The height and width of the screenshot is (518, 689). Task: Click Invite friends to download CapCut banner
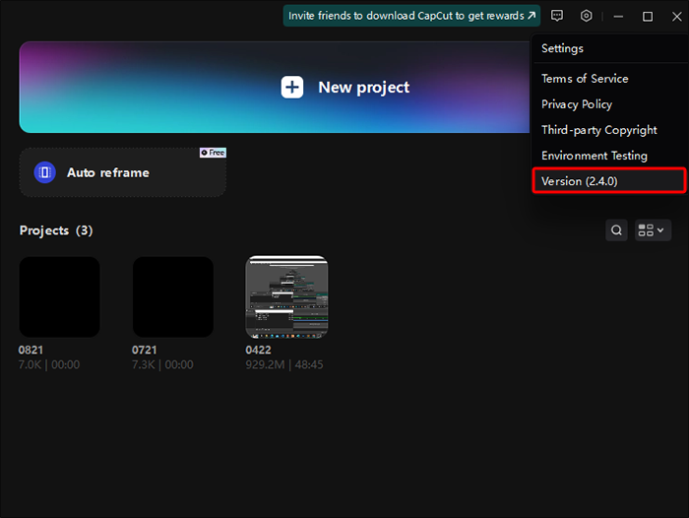point(412,16)
